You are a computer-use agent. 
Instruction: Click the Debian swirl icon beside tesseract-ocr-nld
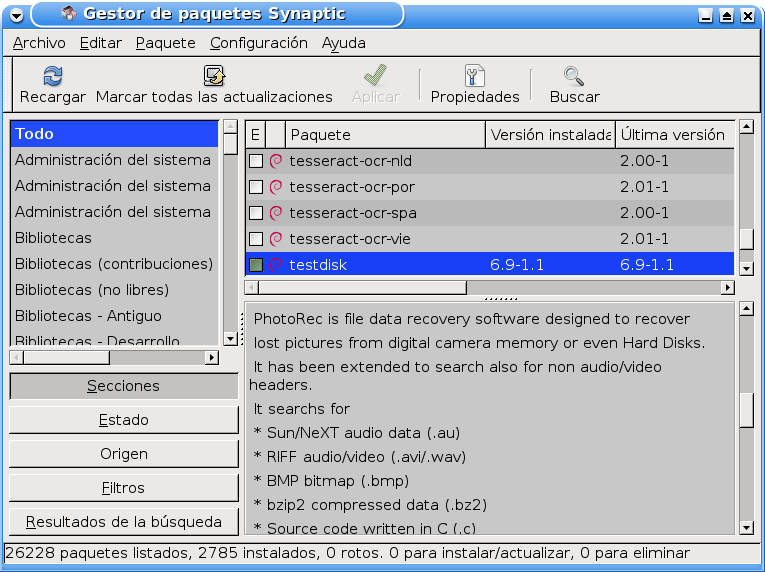276,161
